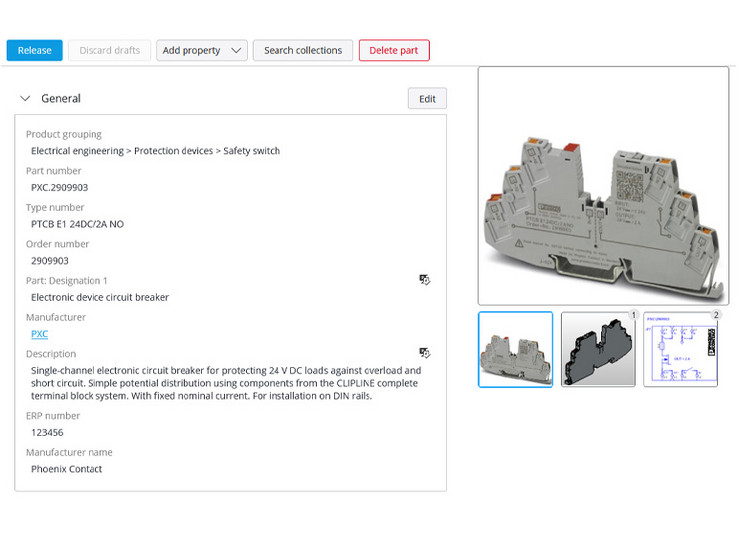
Task: Click the type number PTCB E1 24DC/2A NO
Action: (x=77, y=224)
